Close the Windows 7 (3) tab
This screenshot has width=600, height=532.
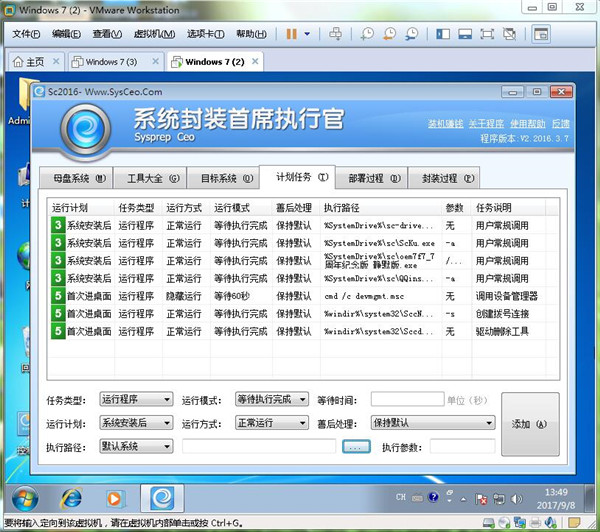coord(155,61)
